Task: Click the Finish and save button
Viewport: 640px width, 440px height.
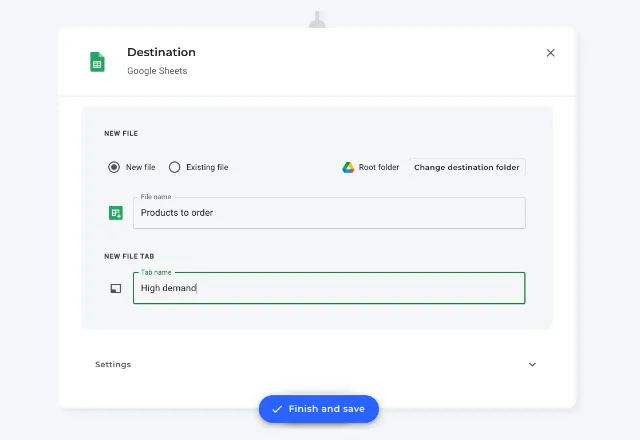Action: point(319,409)
